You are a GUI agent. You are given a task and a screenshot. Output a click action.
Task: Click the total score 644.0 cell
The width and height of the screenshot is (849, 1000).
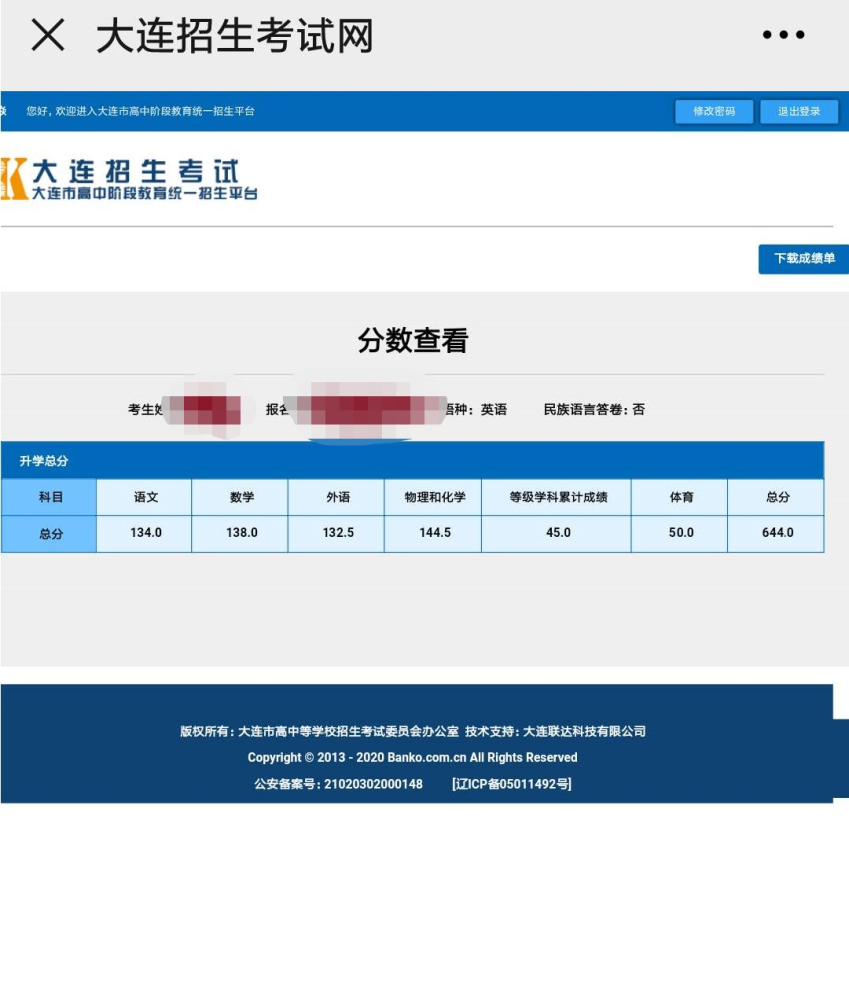pos(776,532)
